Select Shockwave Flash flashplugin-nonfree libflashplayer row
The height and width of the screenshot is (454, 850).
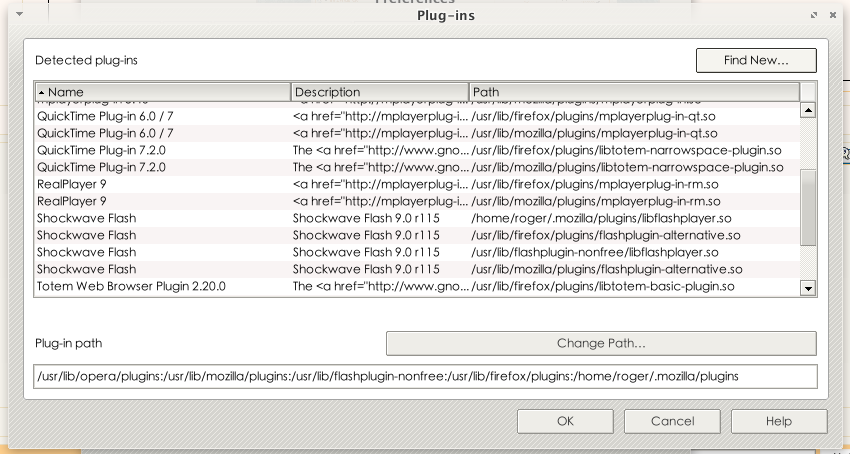point(417,252)
